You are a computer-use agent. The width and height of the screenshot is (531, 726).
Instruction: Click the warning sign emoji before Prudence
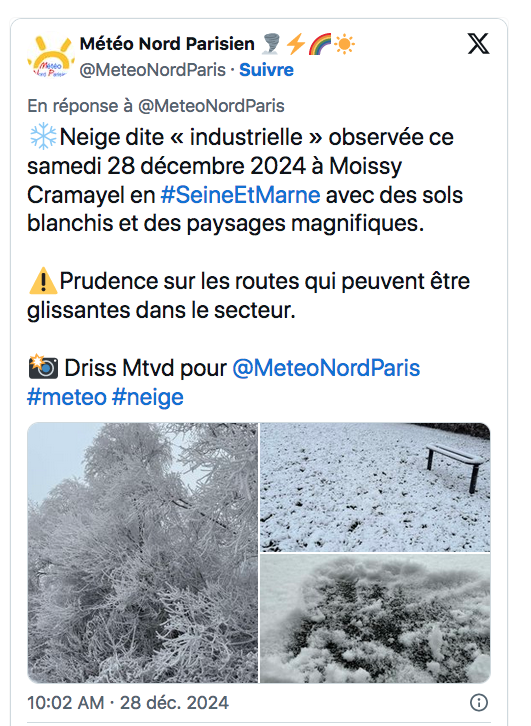click(x=43, y=281)
